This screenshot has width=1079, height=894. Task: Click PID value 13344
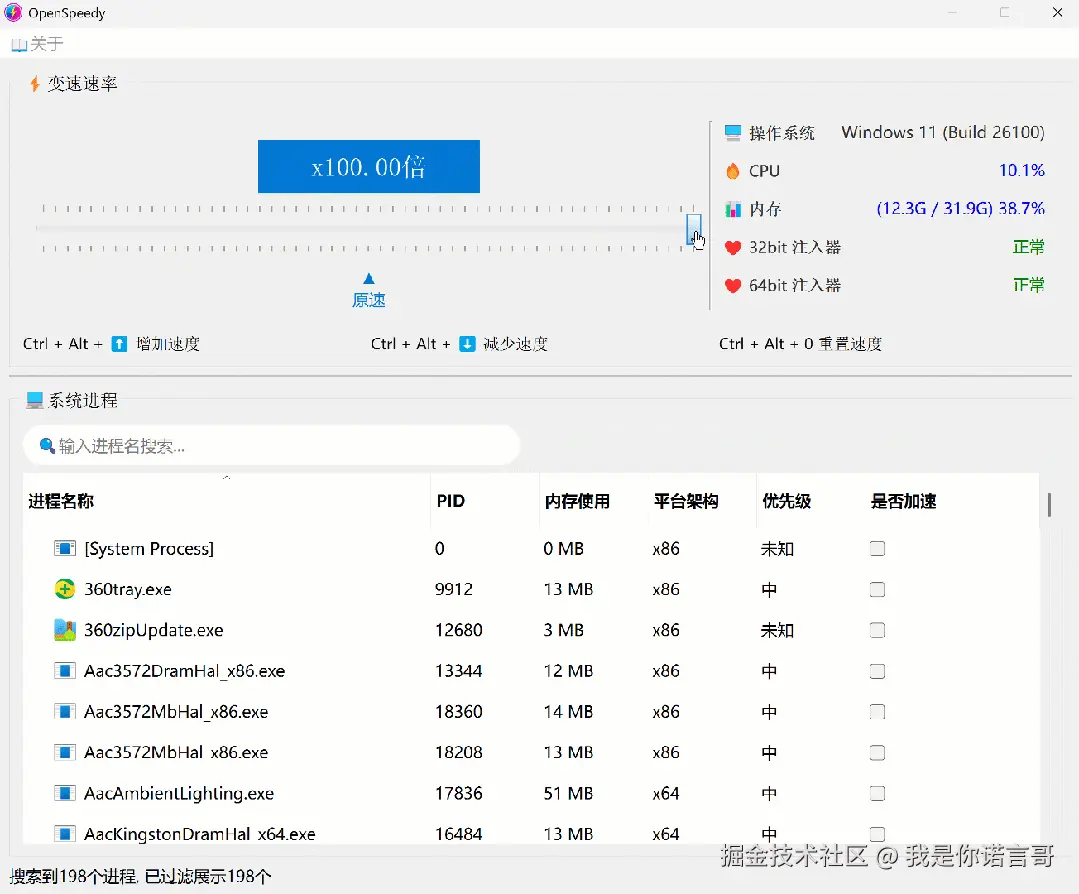[458, 671]
